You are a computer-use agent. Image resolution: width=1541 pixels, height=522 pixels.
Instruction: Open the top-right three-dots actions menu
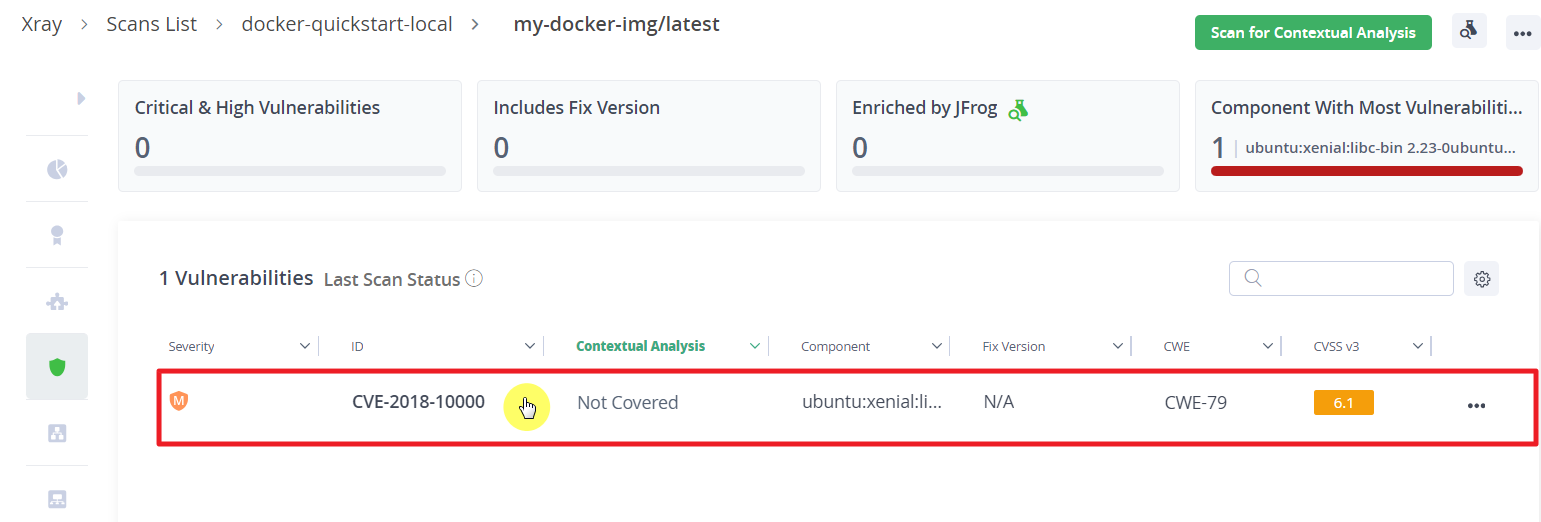(x=1522, y=32)
